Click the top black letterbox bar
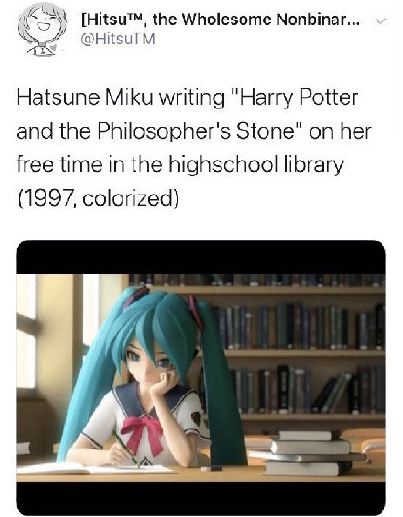403x517 pixels. [201, 257]
